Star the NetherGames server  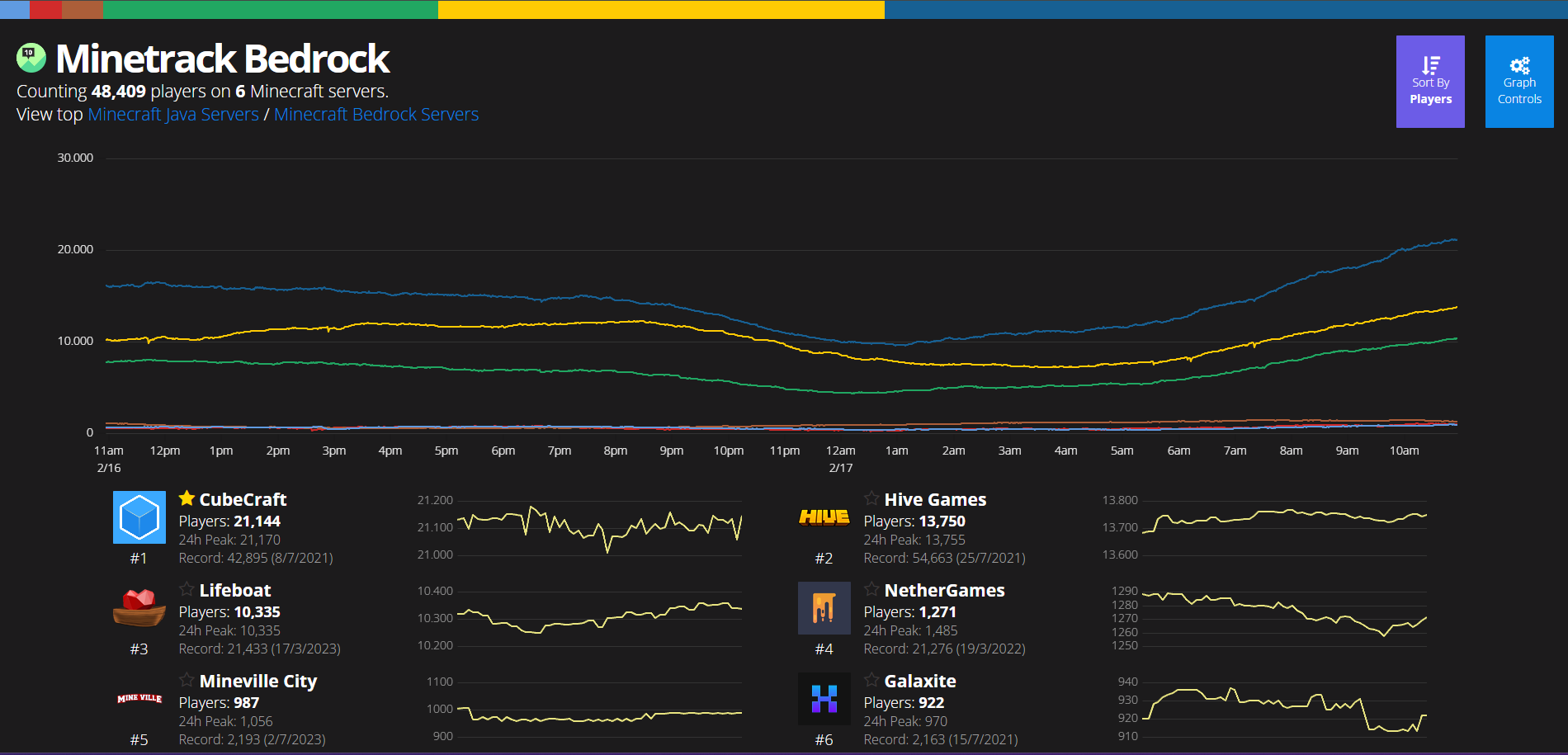pos(871,589)
